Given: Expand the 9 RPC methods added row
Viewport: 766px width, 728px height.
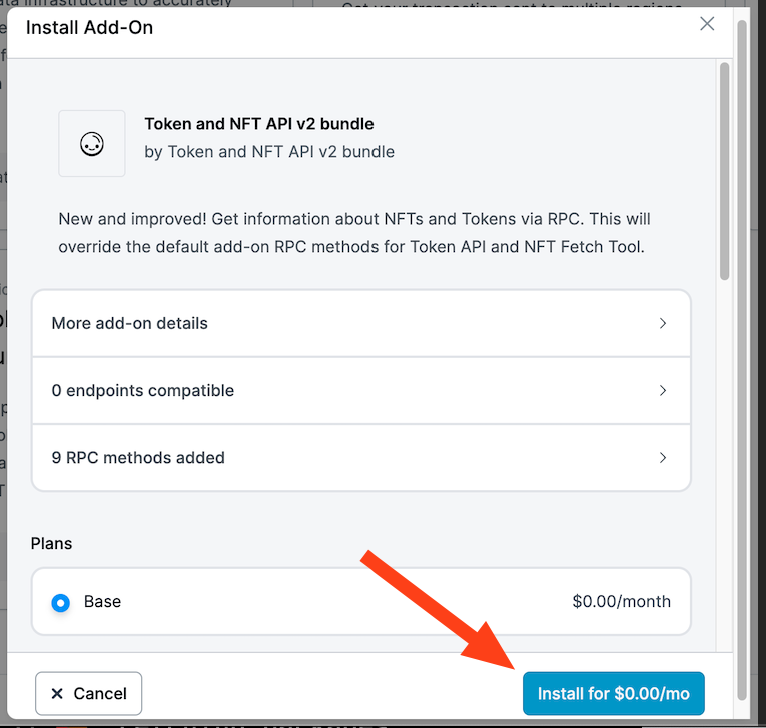Looking at the screenshot, I should 361,458.
